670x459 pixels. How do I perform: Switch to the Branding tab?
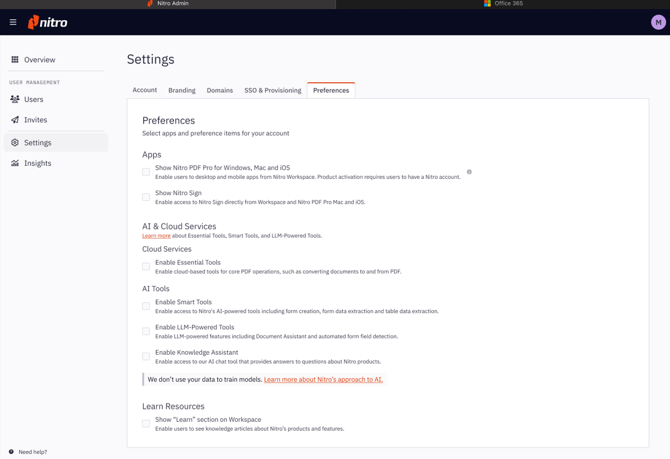click(182, 90)
